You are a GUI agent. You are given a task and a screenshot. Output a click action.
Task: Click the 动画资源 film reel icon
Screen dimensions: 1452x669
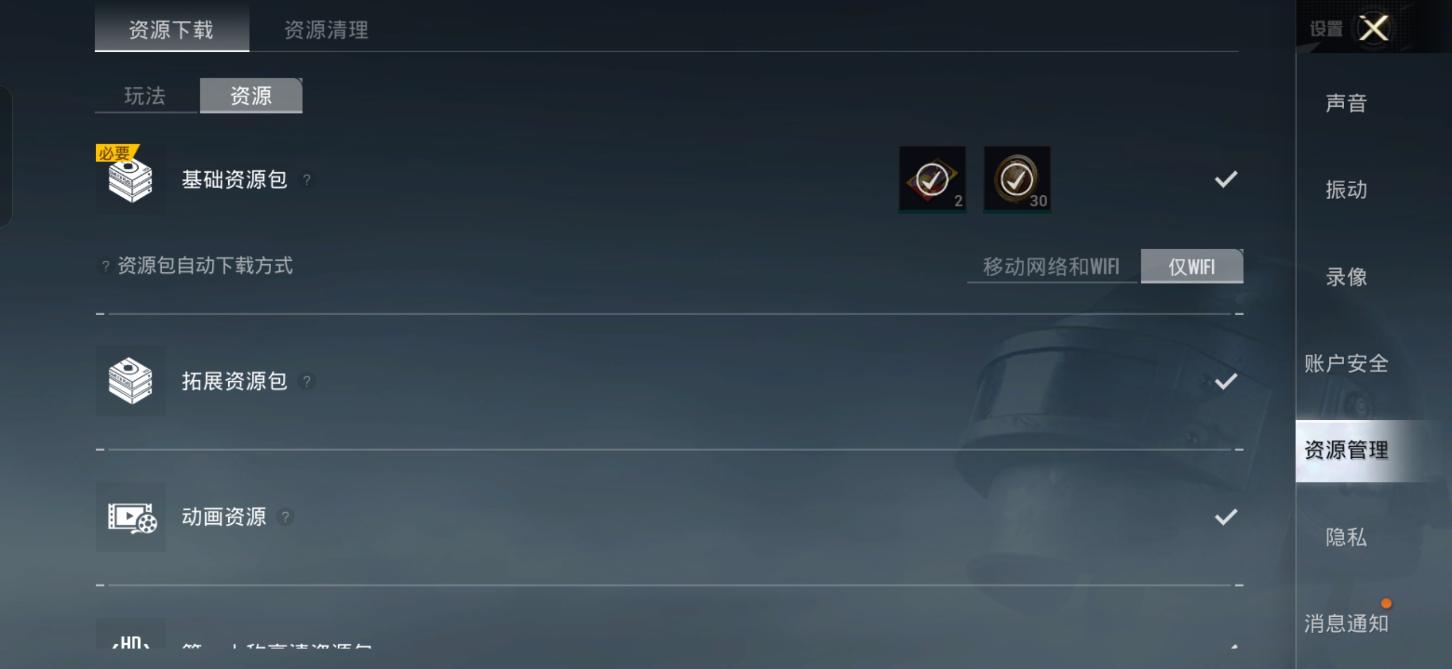(131, 517)
